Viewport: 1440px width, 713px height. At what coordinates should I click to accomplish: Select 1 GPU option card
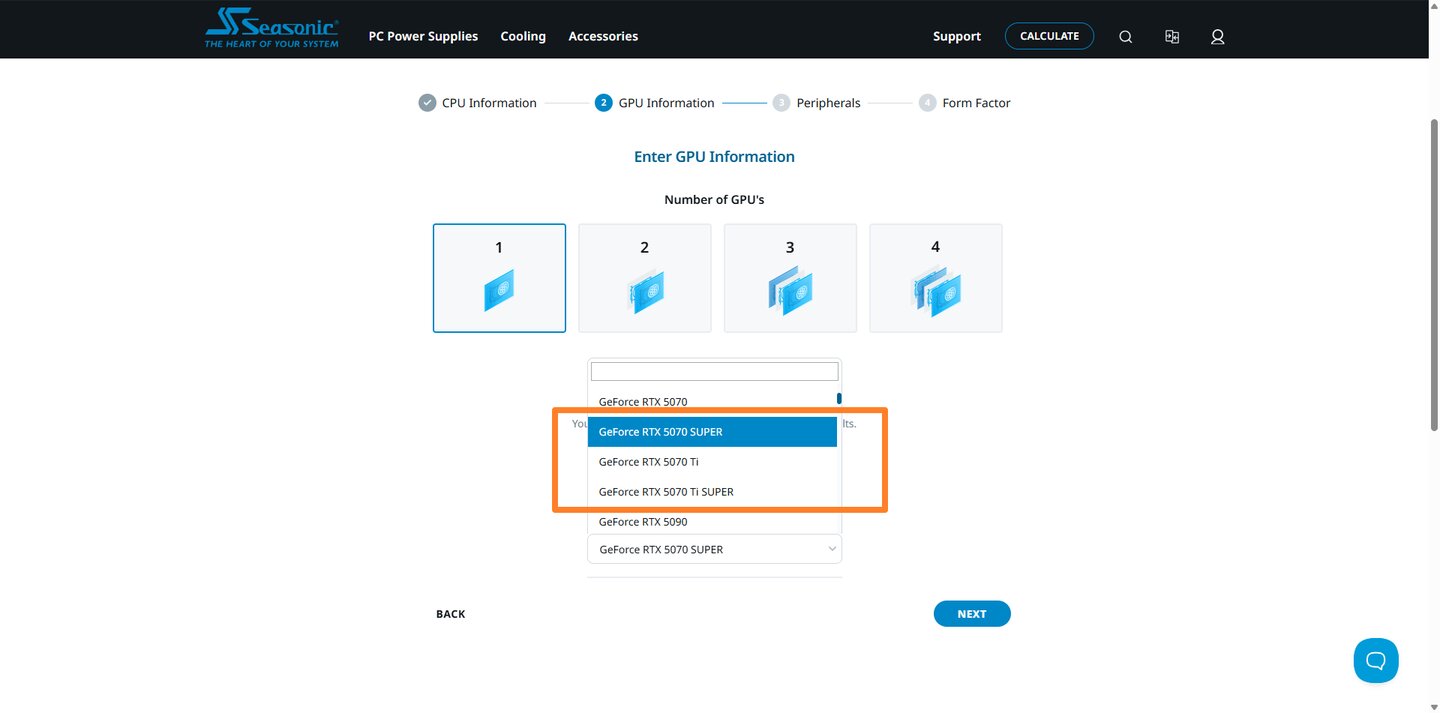point(499,278)
